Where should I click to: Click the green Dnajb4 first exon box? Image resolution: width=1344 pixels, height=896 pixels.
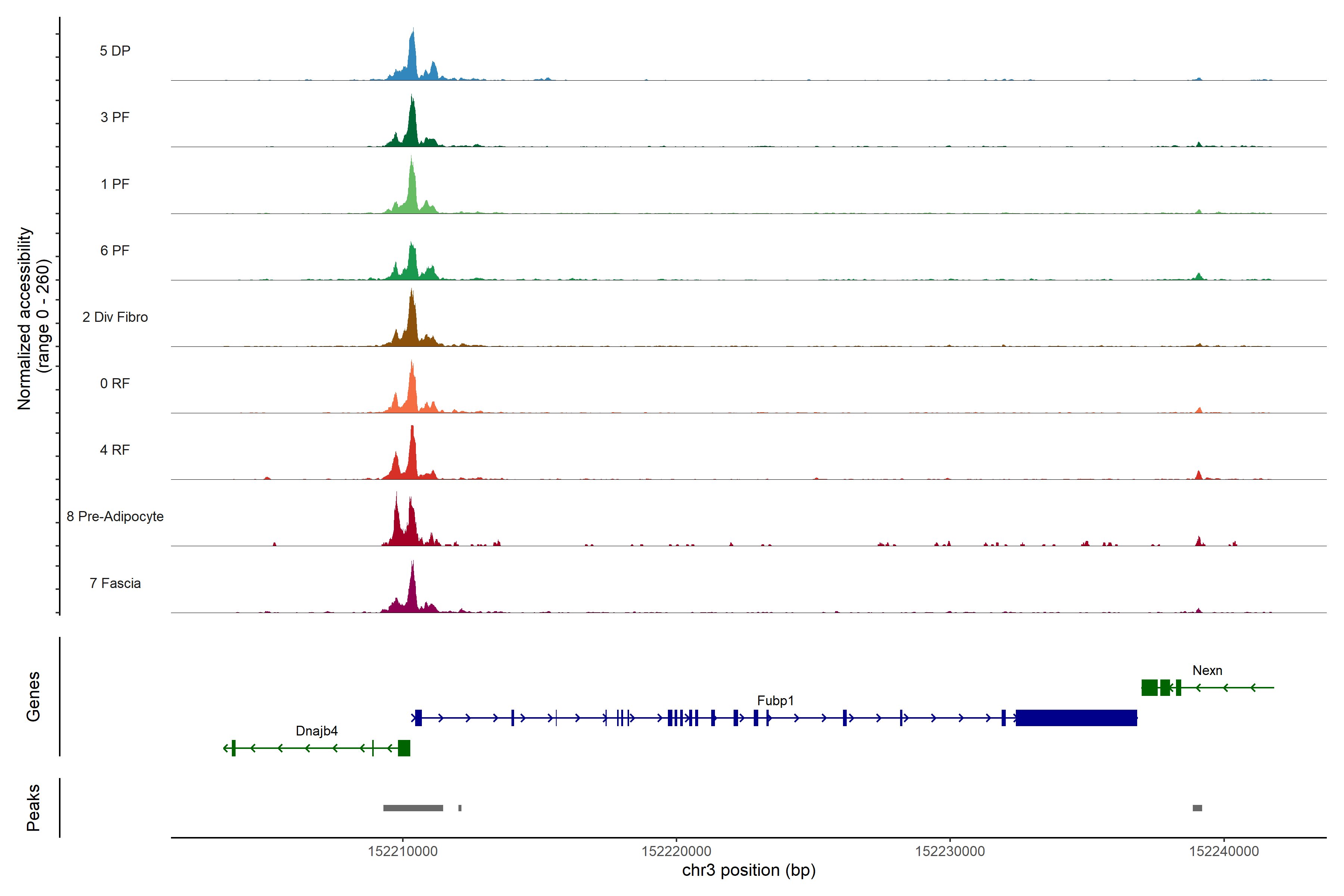coord(404,747)
